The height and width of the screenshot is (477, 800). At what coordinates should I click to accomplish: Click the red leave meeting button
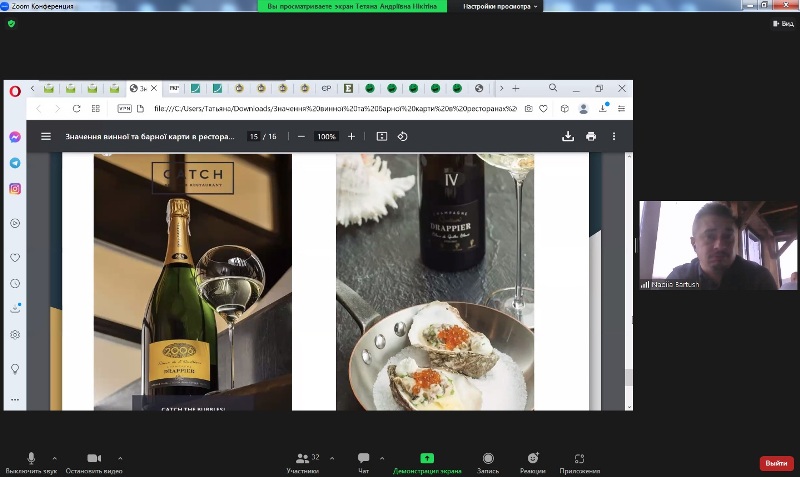pyautogui.click(x=776, y=463)
